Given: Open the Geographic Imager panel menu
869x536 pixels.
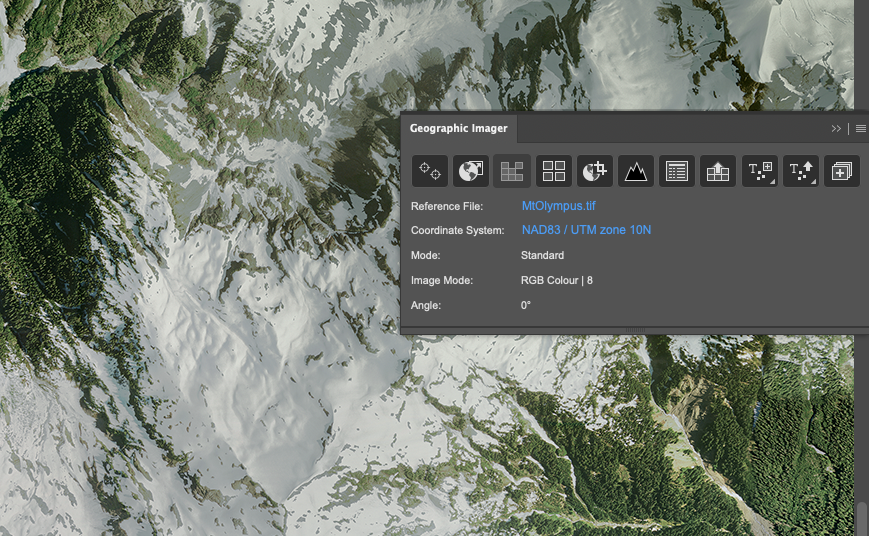Looking at the screenshot, I should point(860,129).
